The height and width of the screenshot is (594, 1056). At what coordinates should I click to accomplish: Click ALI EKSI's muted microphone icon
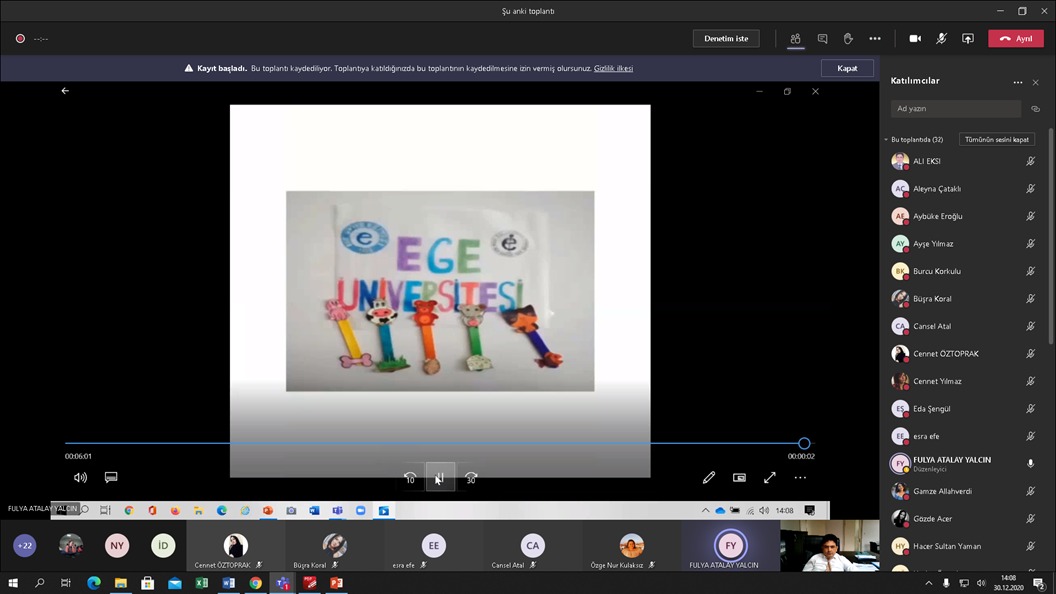tap(1030, 161)
